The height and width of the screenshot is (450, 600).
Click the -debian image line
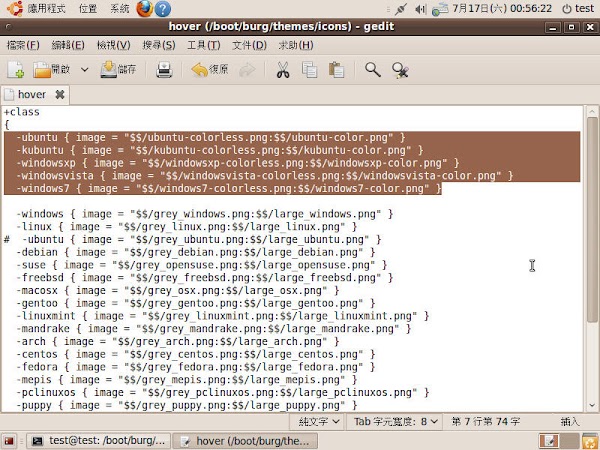pos(196,253)
